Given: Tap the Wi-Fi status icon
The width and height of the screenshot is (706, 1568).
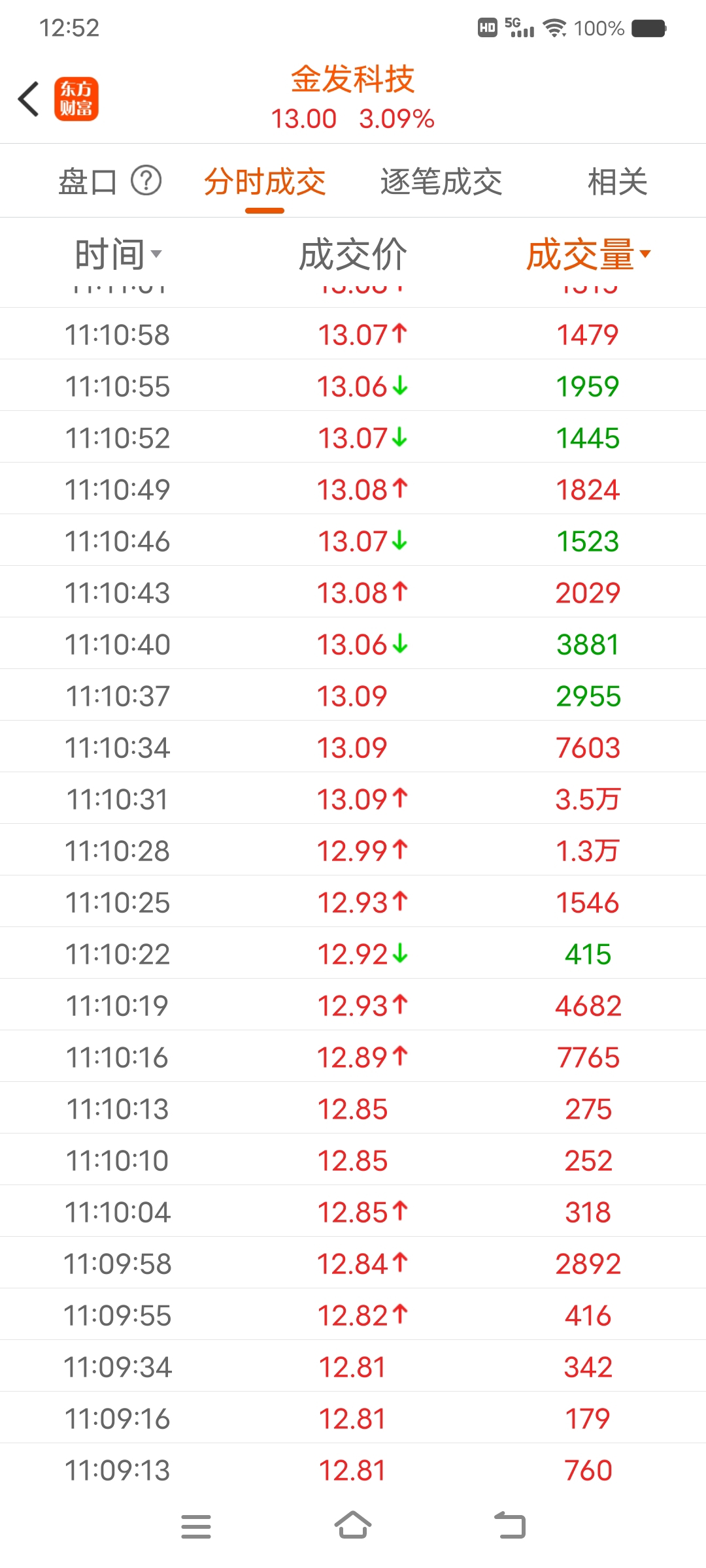Looking at the screenshot, I should coord(555,28).
